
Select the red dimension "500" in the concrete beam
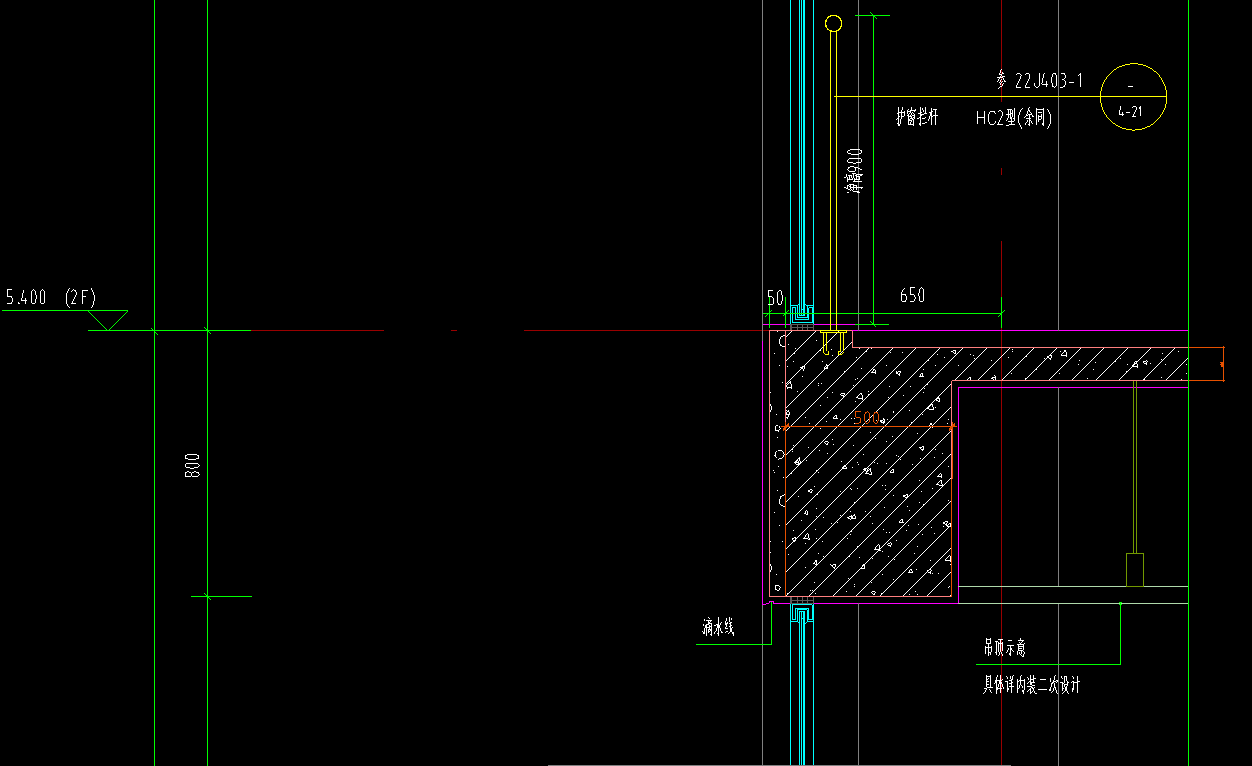867,418
